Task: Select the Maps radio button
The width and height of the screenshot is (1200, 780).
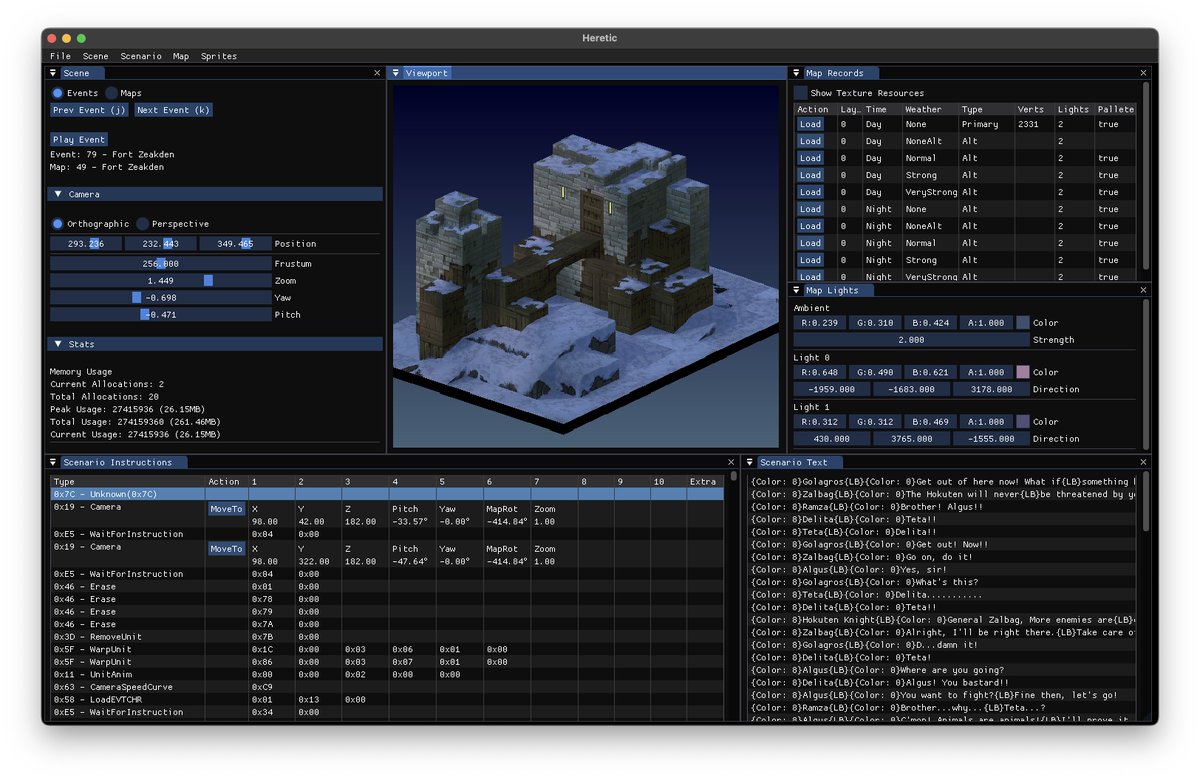Action: tap(111, 93)
